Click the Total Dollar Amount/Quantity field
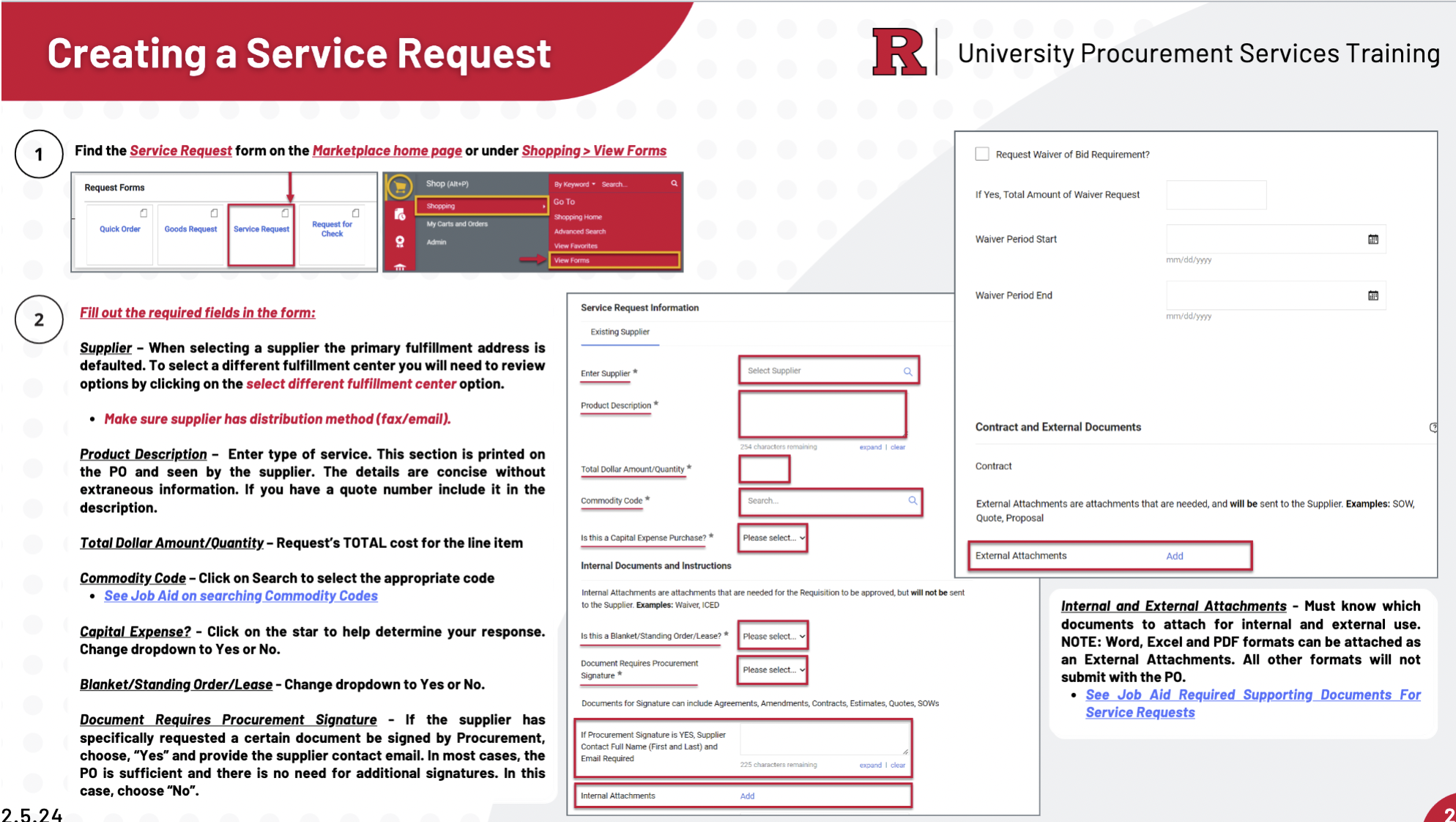The height and width of the screenshot is (822, 1456). coord(764,470)
